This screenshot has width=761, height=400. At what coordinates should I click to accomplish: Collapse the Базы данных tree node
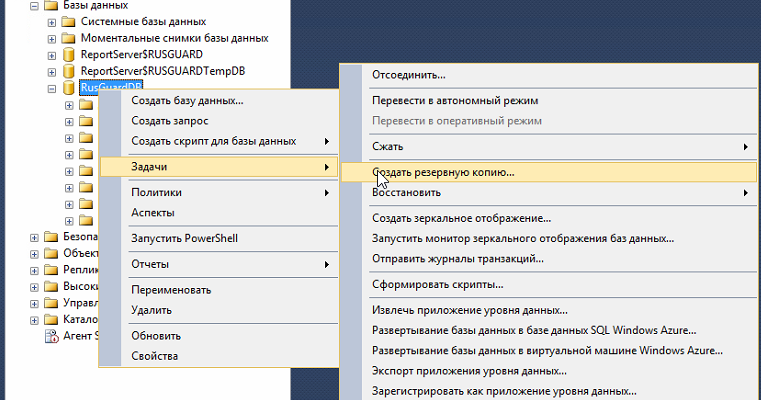[x=35, y=5]
